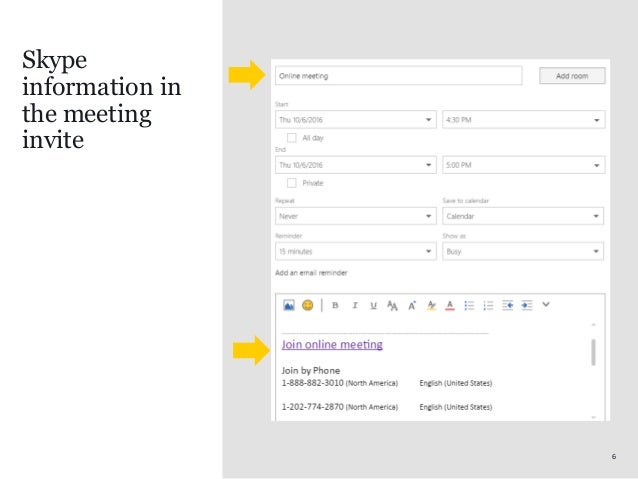Open the 5:00 PM end time dropdown

click(524, 165)
